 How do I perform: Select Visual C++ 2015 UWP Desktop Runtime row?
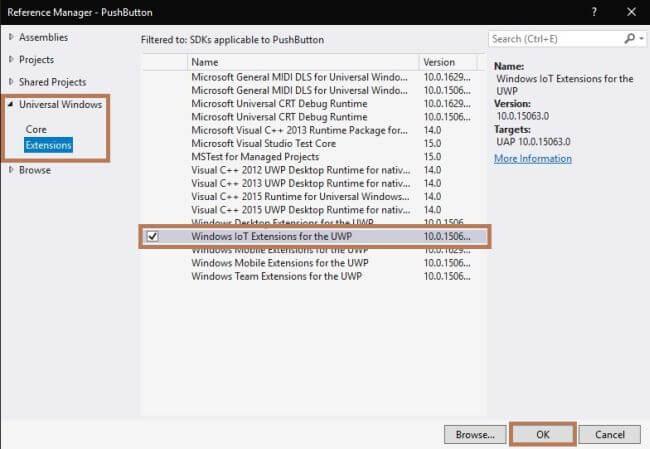313,210
